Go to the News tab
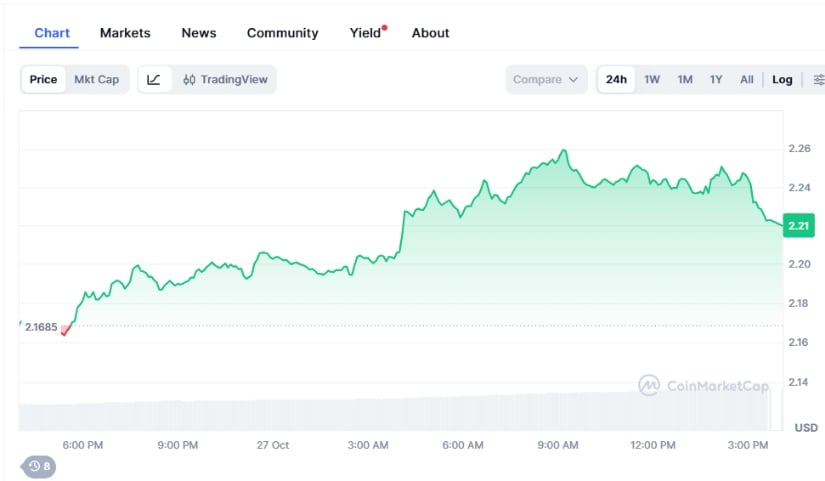825x481 pixels. point(199,33)
